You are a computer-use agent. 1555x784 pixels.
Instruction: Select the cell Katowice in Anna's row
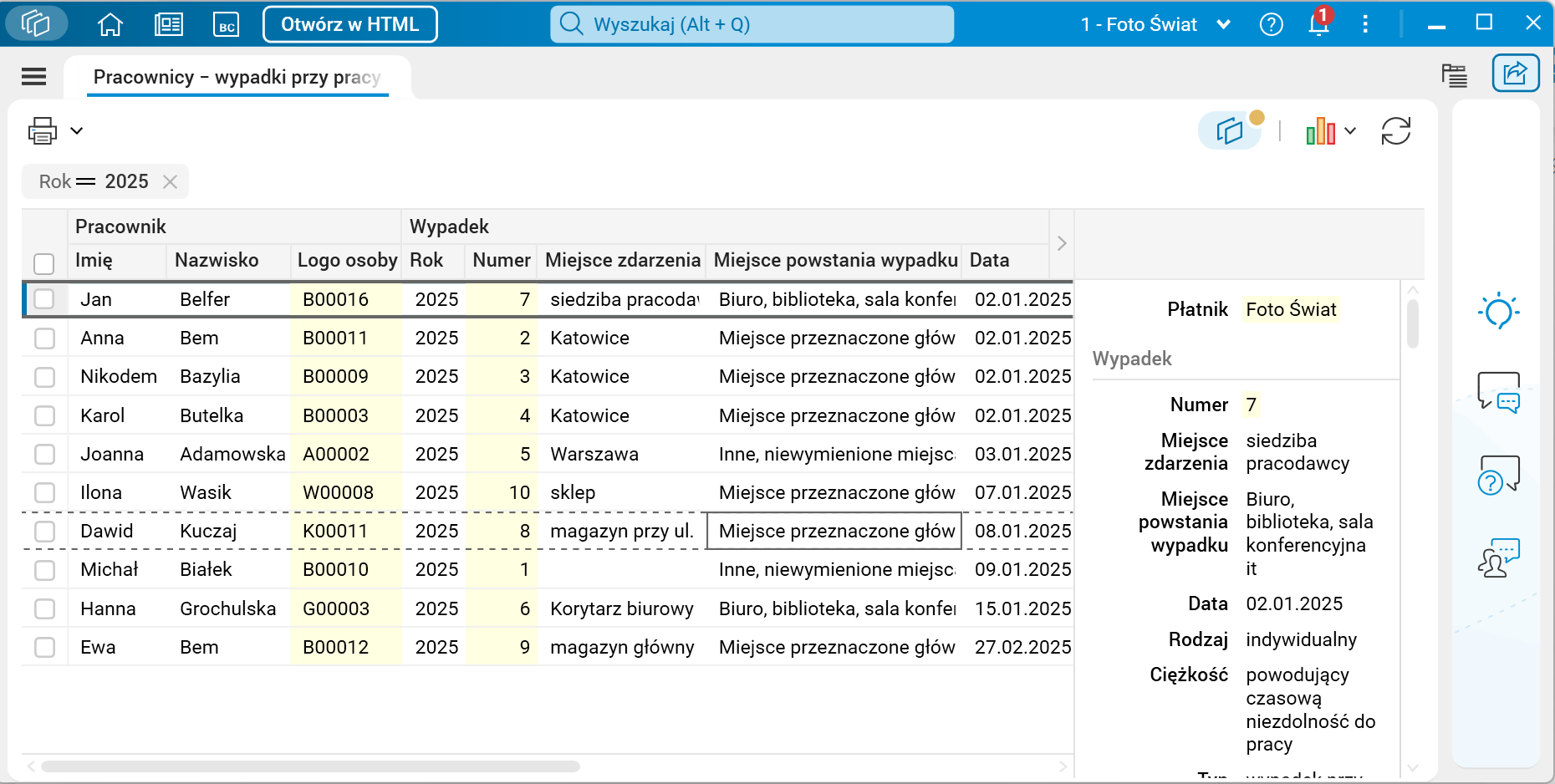pyautogui.click(x=622, y=338)
